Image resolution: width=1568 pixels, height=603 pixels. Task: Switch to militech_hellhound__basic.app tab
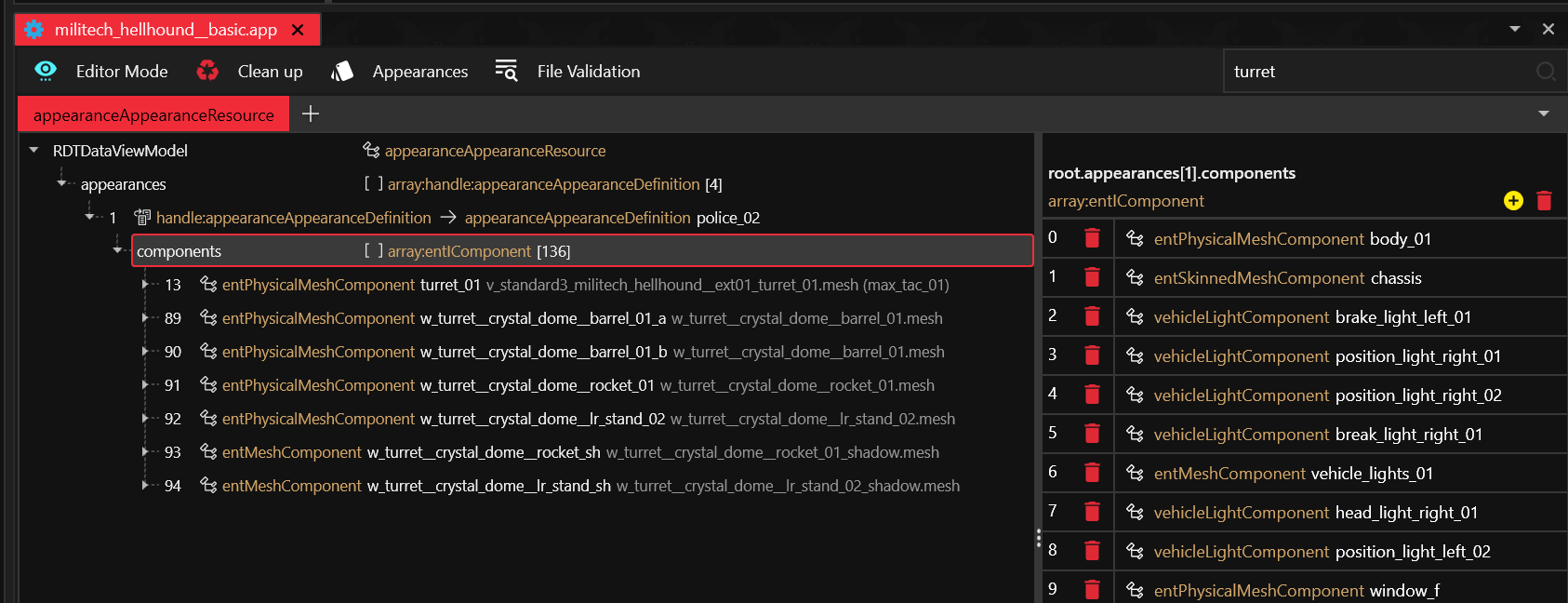(166, 30)
